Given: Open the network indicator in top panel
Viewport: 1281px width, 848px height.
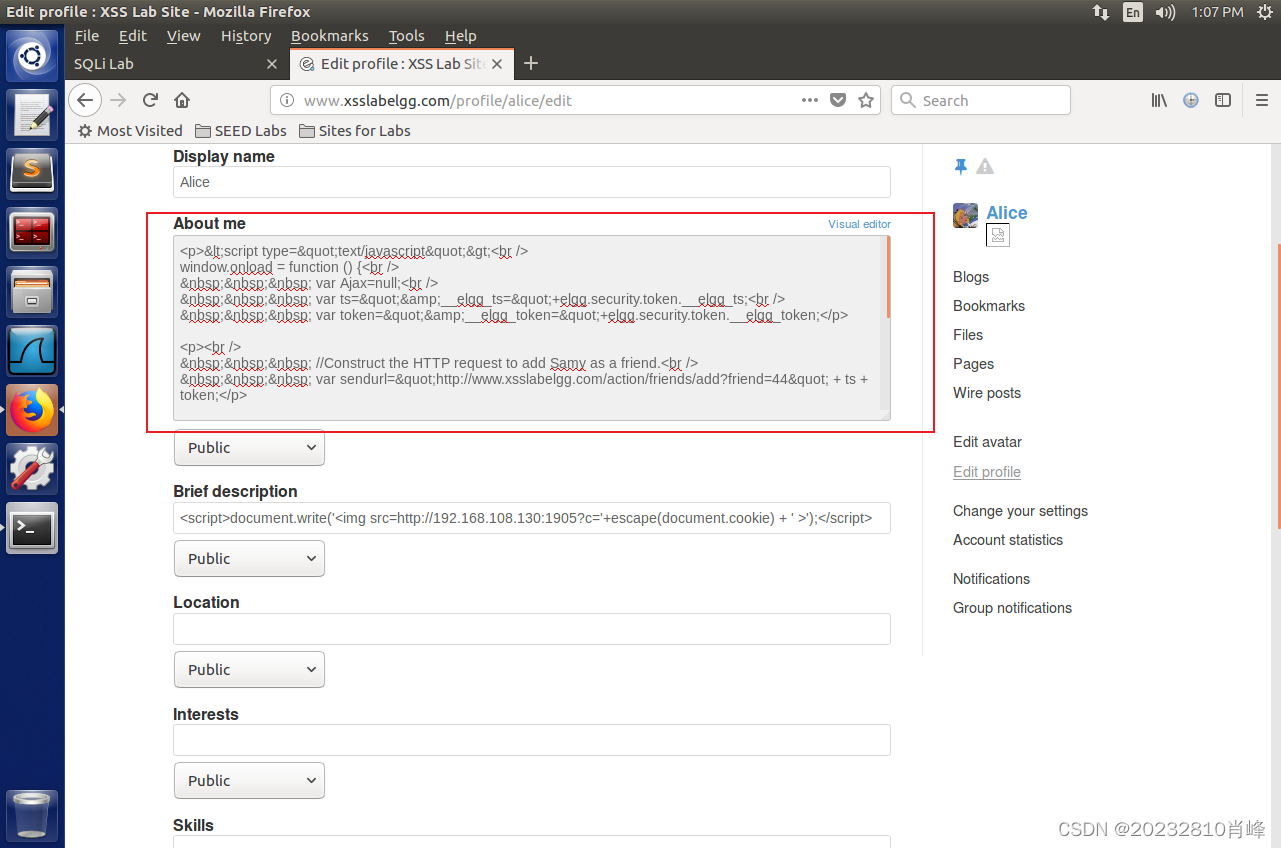Looking at the screenshot, I should pos(1100,12).
